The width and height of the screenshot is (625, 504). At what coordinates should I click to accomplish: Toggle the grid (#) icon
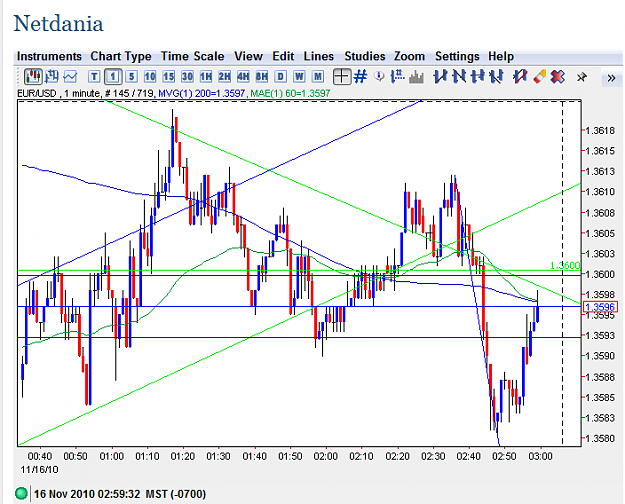(x=360, y=76)
